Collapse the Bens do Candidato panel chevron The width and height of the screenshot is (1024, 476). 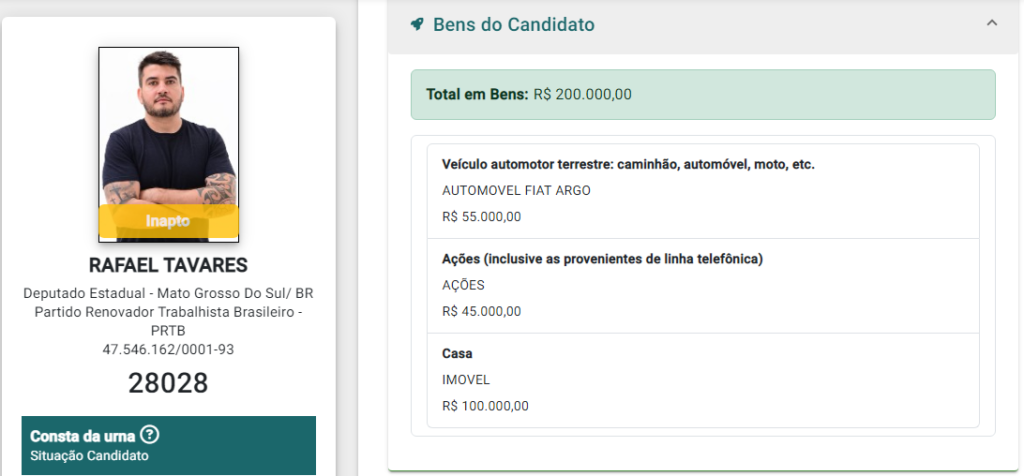(991, 24)
